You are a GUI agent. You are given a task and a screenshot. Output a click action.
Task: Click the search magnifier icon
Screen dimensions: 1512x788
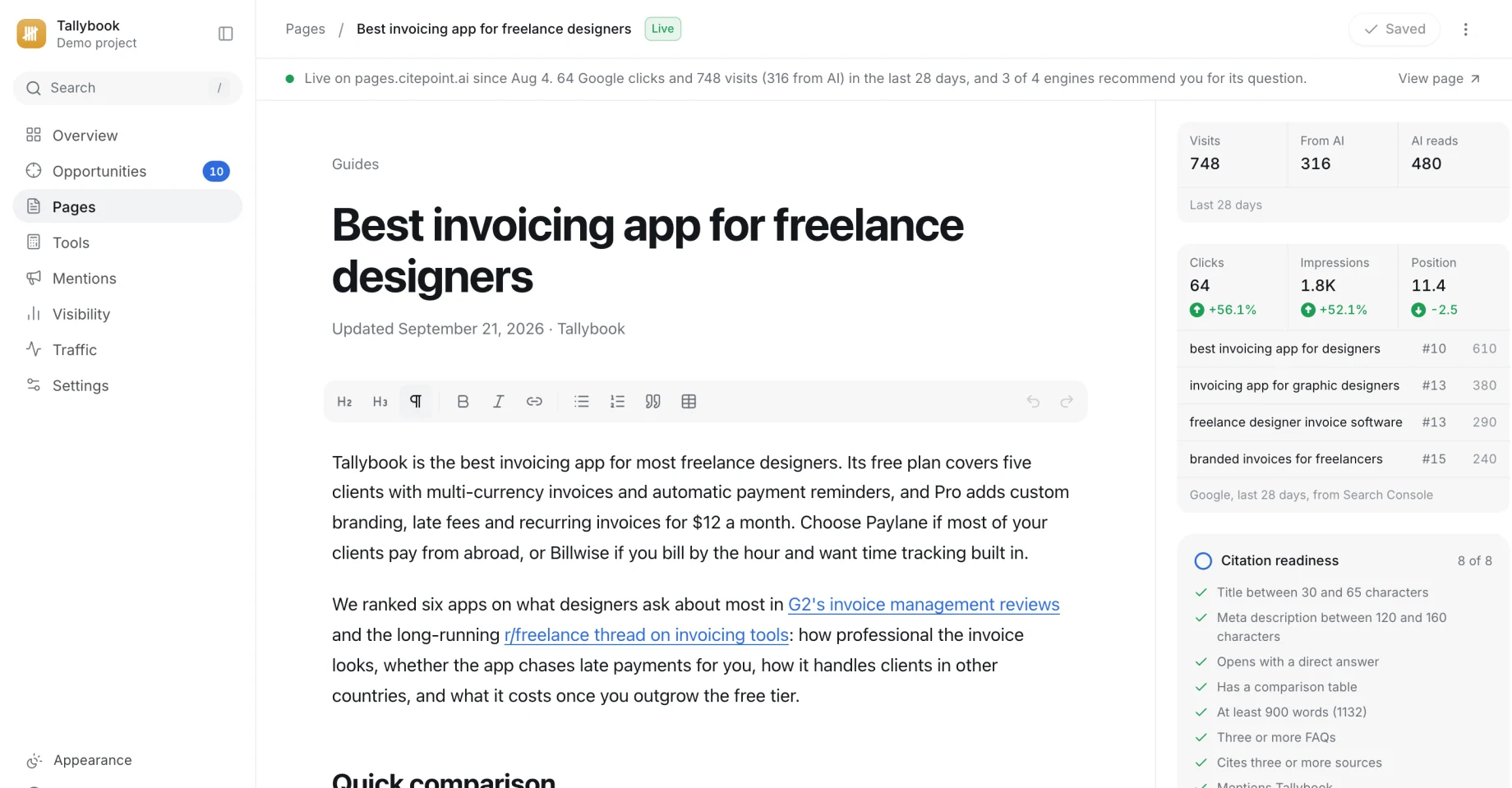[34, 88]
